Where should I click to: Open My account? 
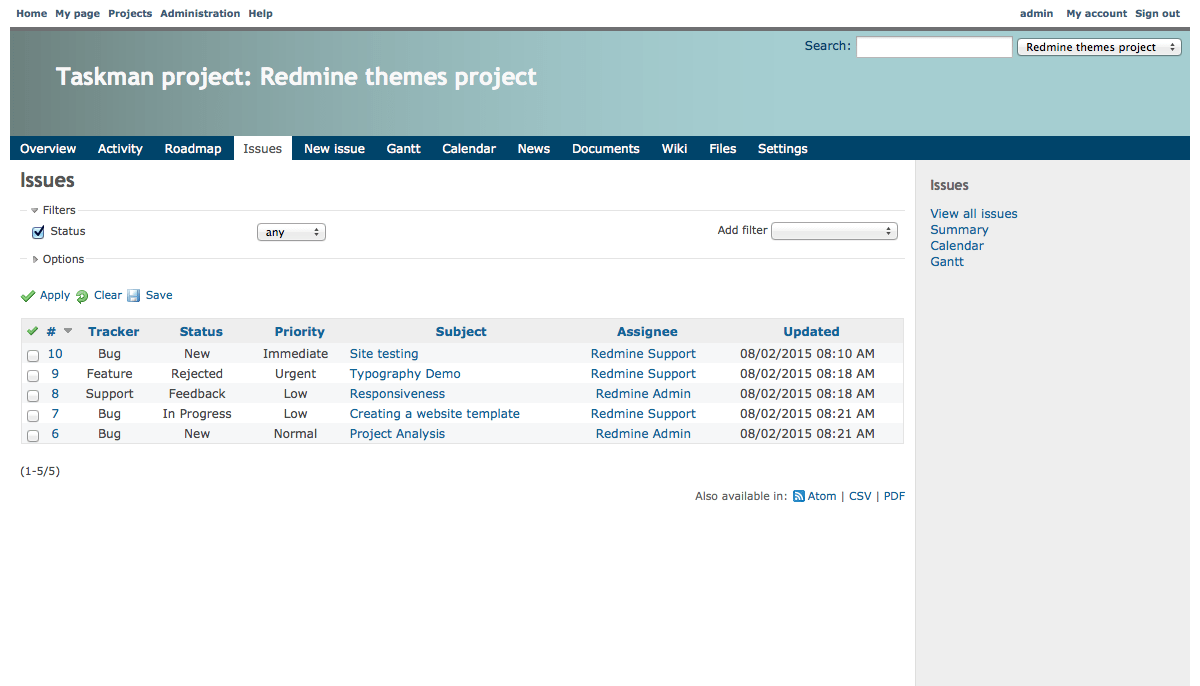(1096, 13)
